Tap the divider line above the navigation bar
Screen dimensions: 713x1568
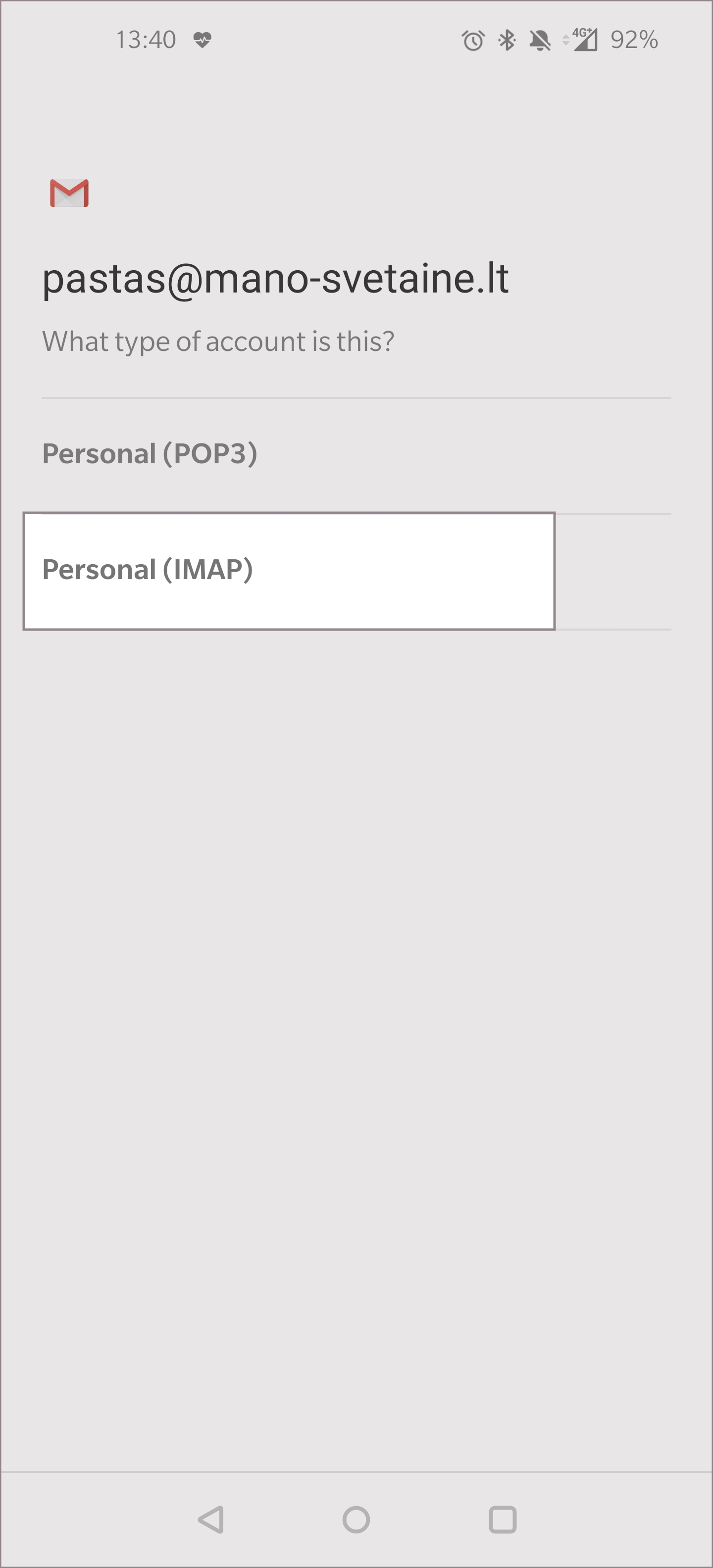pyautogui.click(x=356, y=1472)
